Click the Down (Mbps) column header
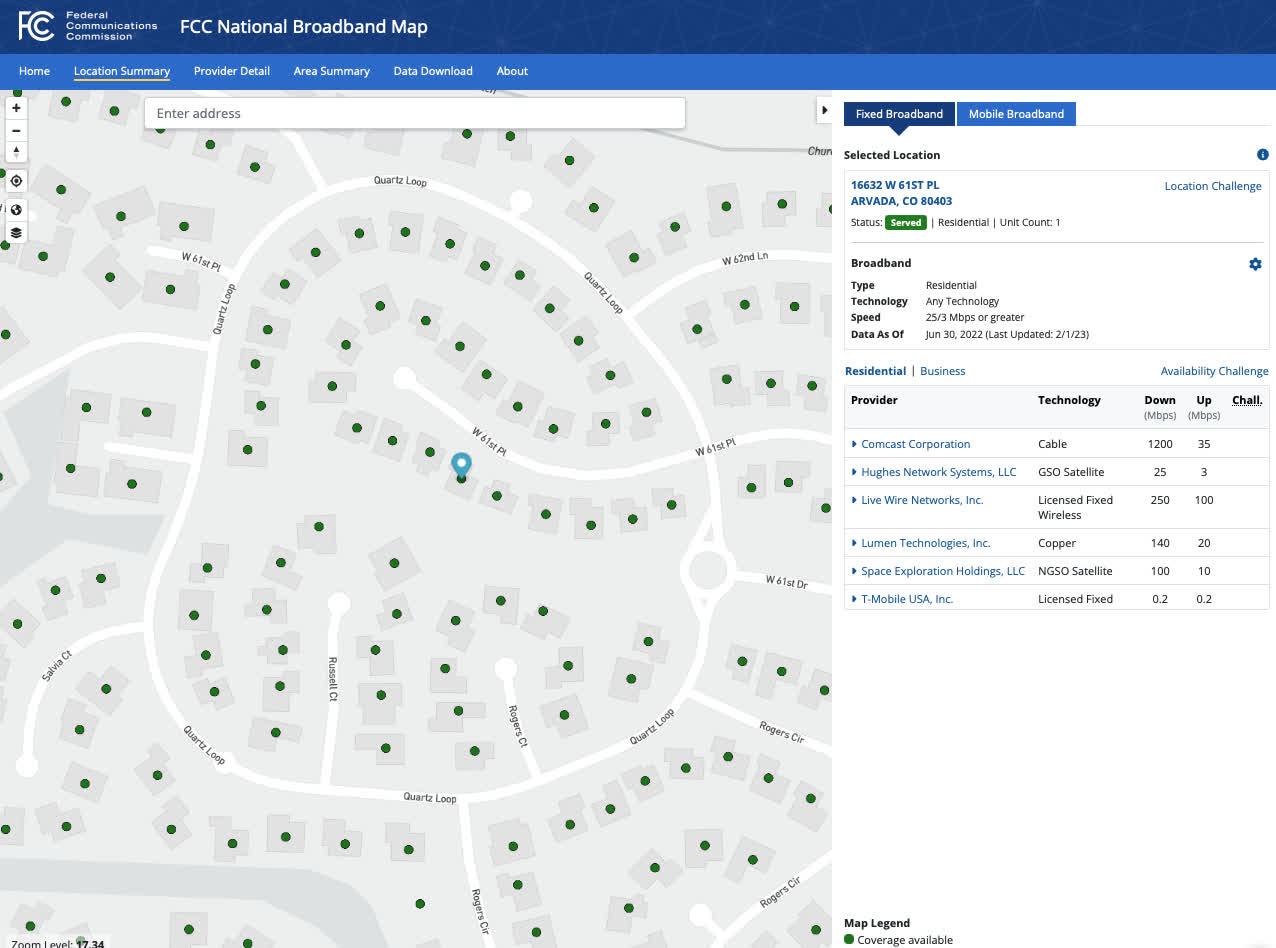 1160,407
